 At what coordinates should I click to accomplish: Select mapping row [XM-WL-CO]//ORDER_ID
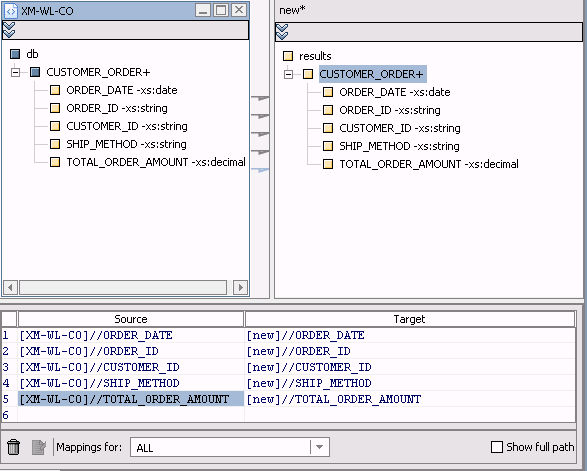(x=131, y=351)
